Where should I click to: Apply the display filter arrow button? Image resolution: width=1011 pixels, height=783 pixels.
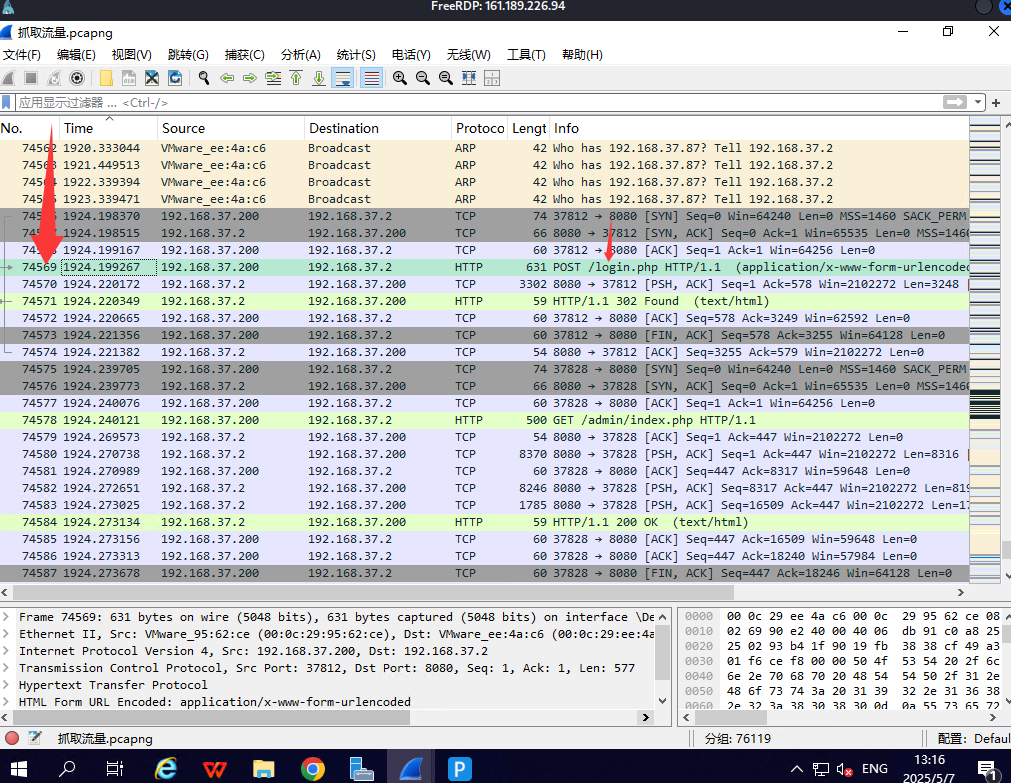[x=955, y=103]
